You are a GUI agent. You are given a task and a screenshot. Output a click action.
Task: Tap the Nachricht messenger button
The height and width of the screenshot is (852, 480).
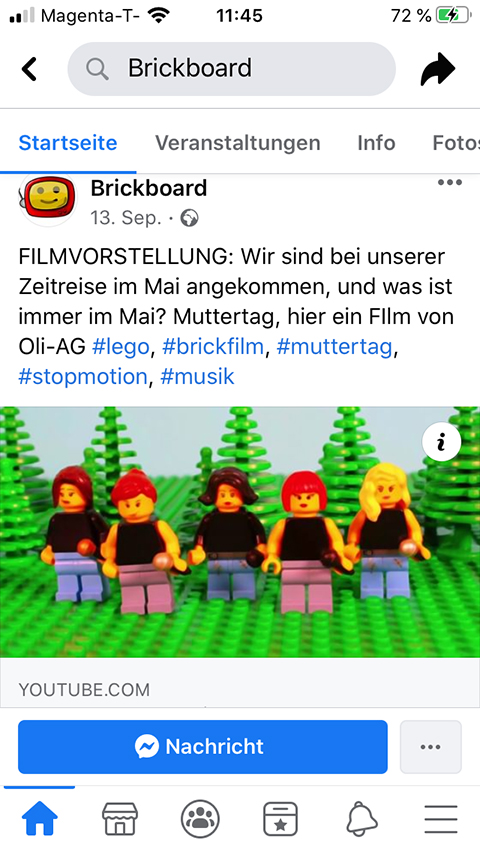pos(203,747)
